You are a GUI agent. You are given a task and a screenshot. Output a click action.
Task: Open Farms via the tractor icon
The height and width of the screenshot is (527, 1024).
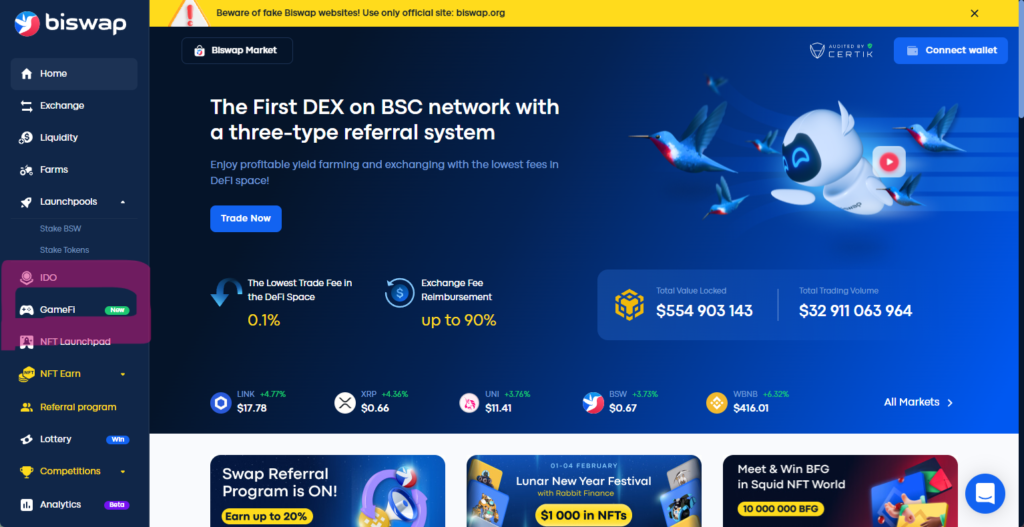pos(26,170)
